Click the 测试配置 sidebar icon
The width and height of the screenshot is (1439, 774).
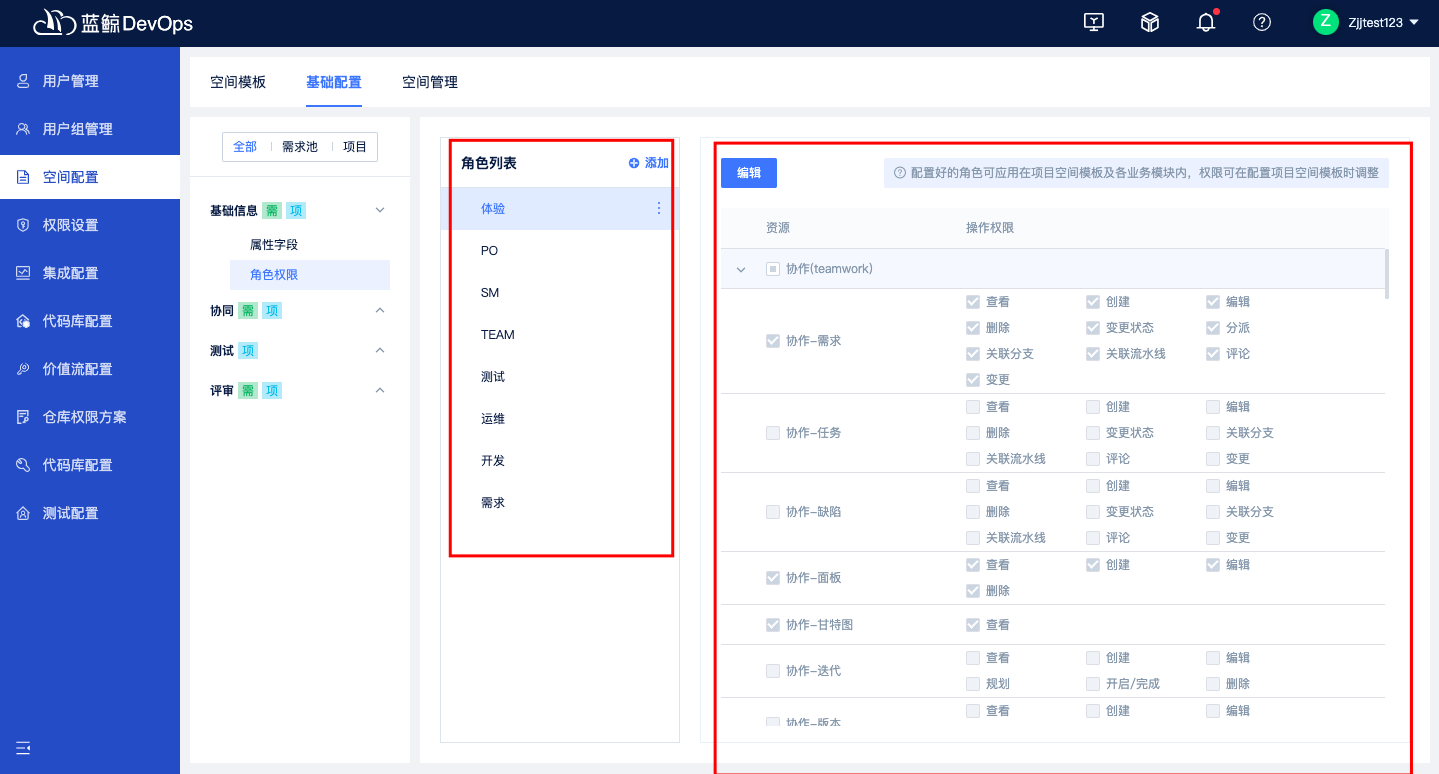23,513
